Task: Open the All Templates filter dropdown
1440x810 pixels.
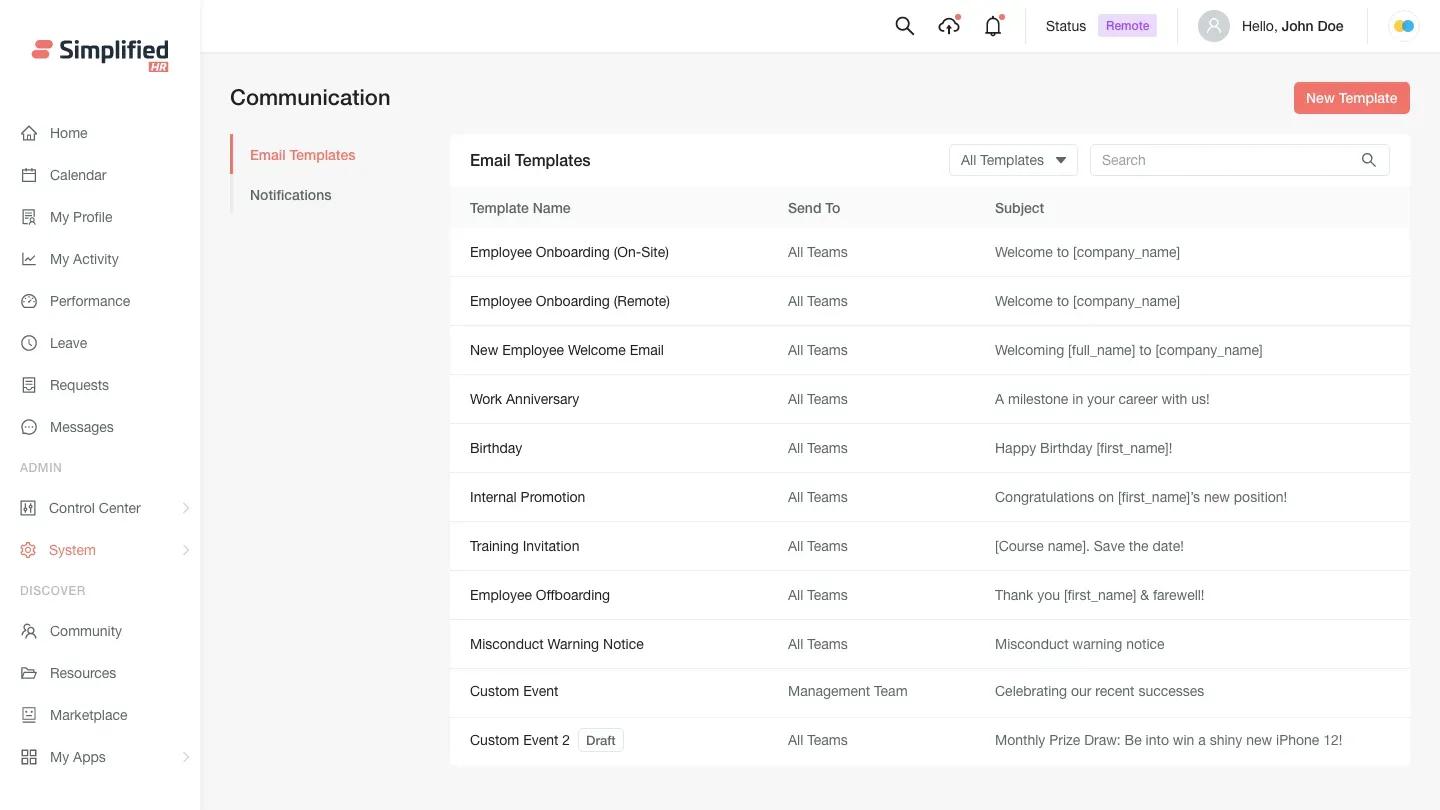Action: (x=1013, y=160)
